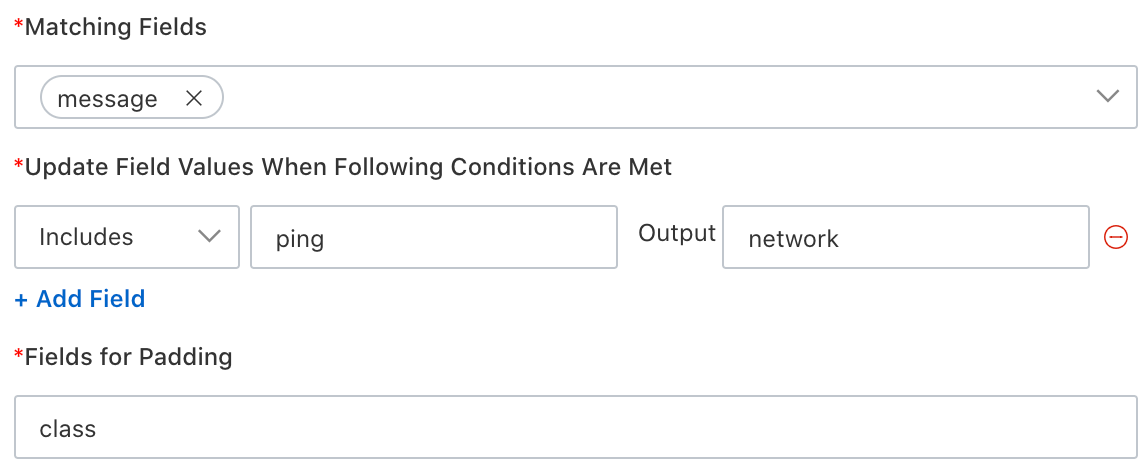Remove the message tag with its X icon
The image size is (1148, 476).
click(x=194, y=98)
